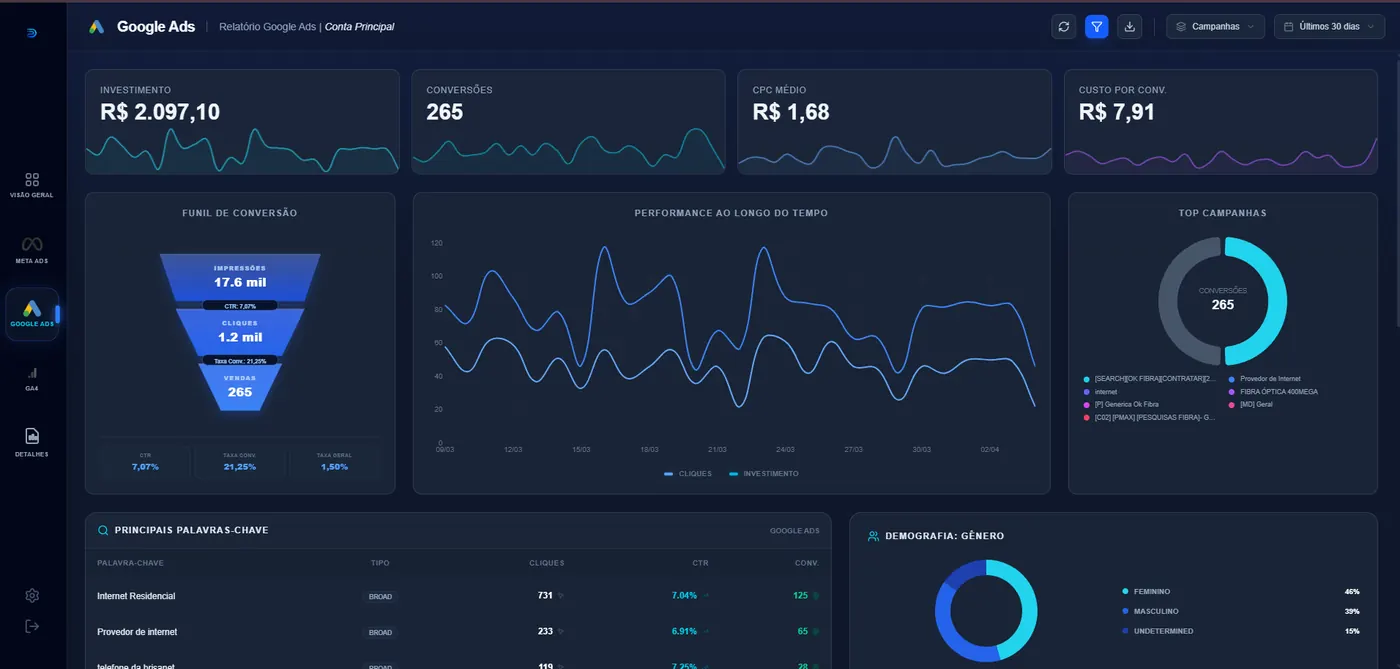Viewport: 1400px width, 669px height.
Task: Open GA4 in sidebar
Action: (x=32, y=377)
